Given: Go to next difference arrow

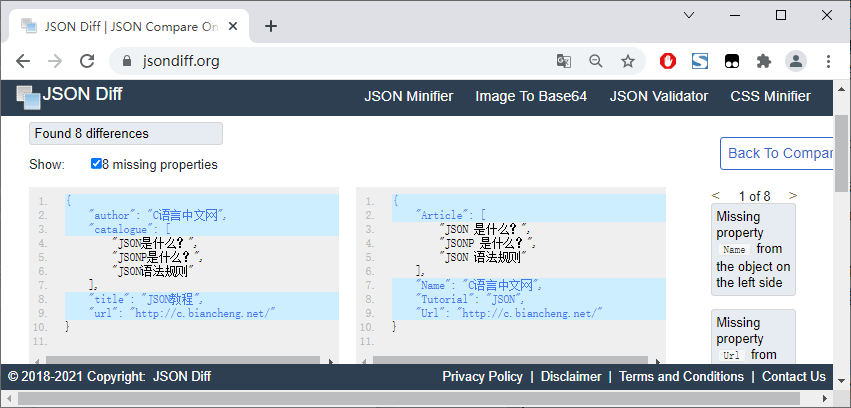Looking at the screenshot, I should click(x=793, y=195).
